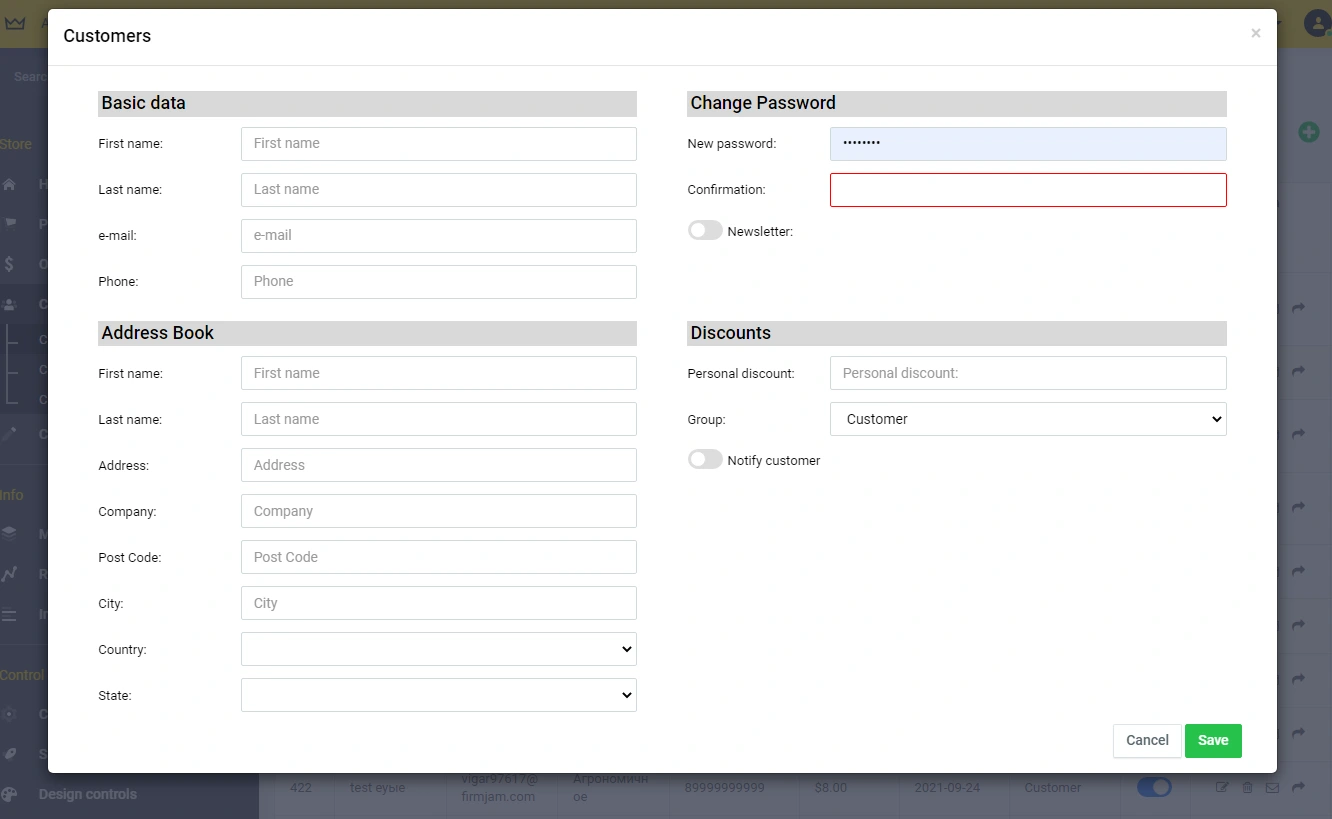This screenshot has height=819, width=1332.
Task: Click the Save button
Action: pos(1213,740)
